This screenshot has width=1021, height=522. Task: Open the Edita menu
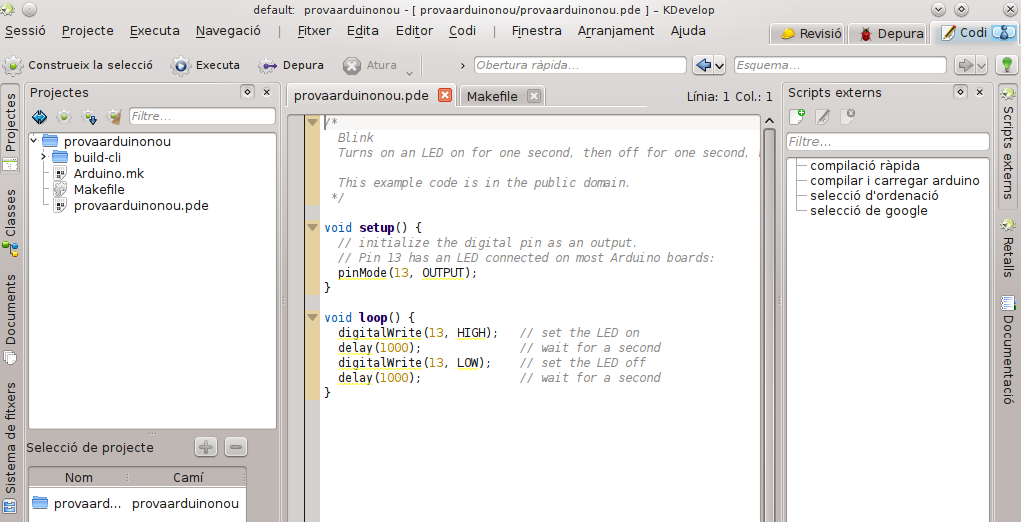pos(363,31)
